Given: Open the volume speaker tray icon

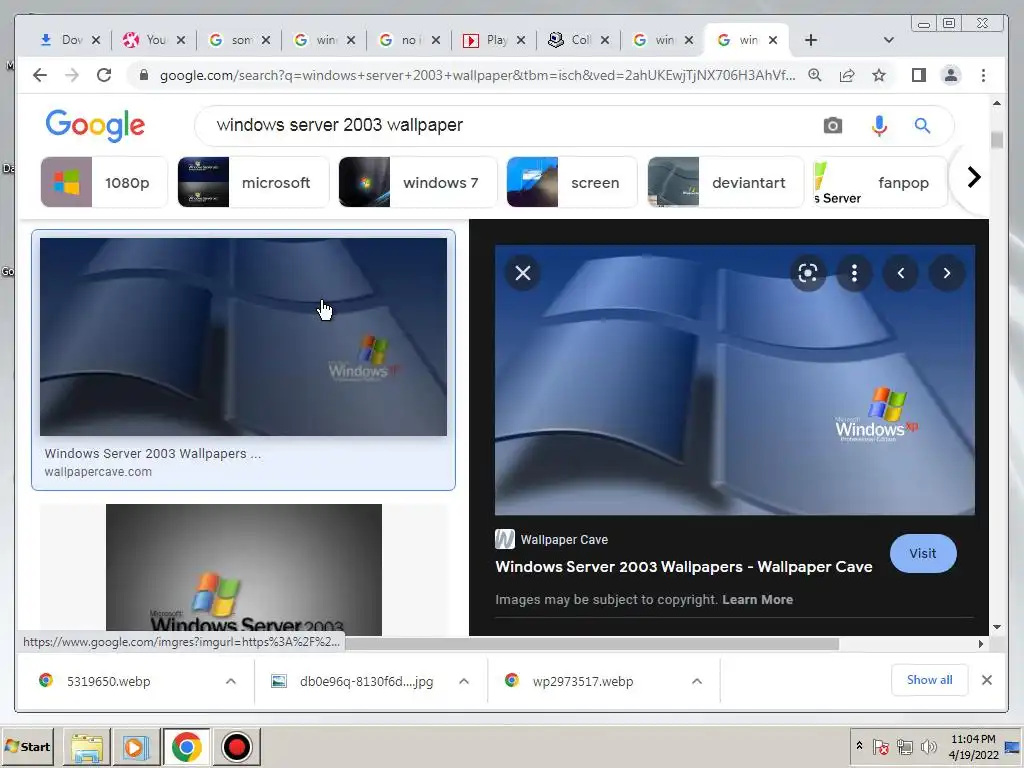Looking at the screenshot, I should tap(928, 746).
